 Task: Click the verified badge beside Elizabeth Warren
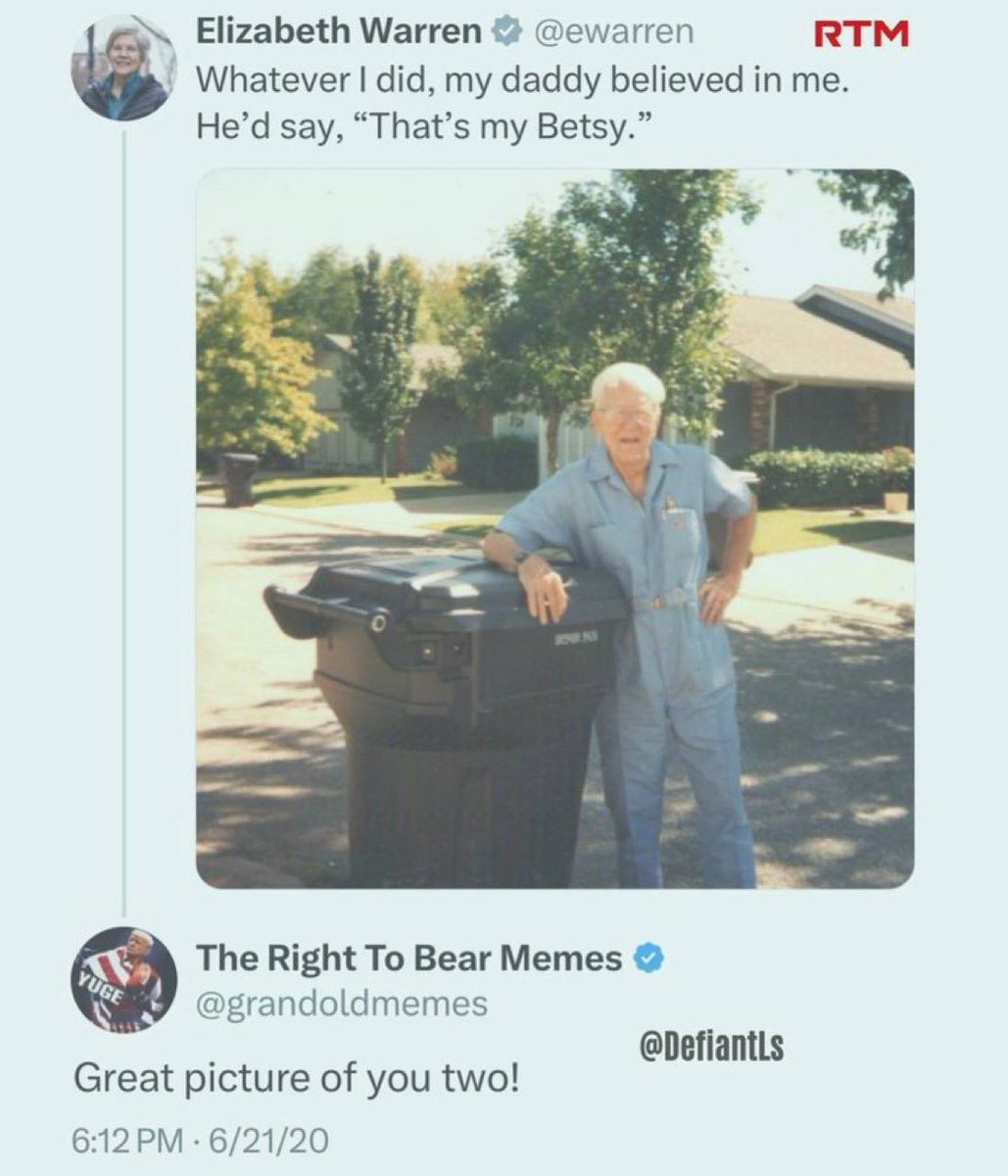[x=504, y=32]
